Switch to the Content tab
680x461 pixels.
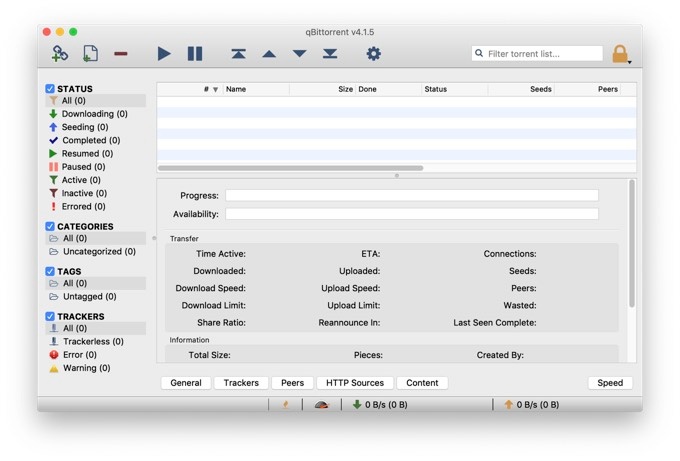tap(422, 383)
